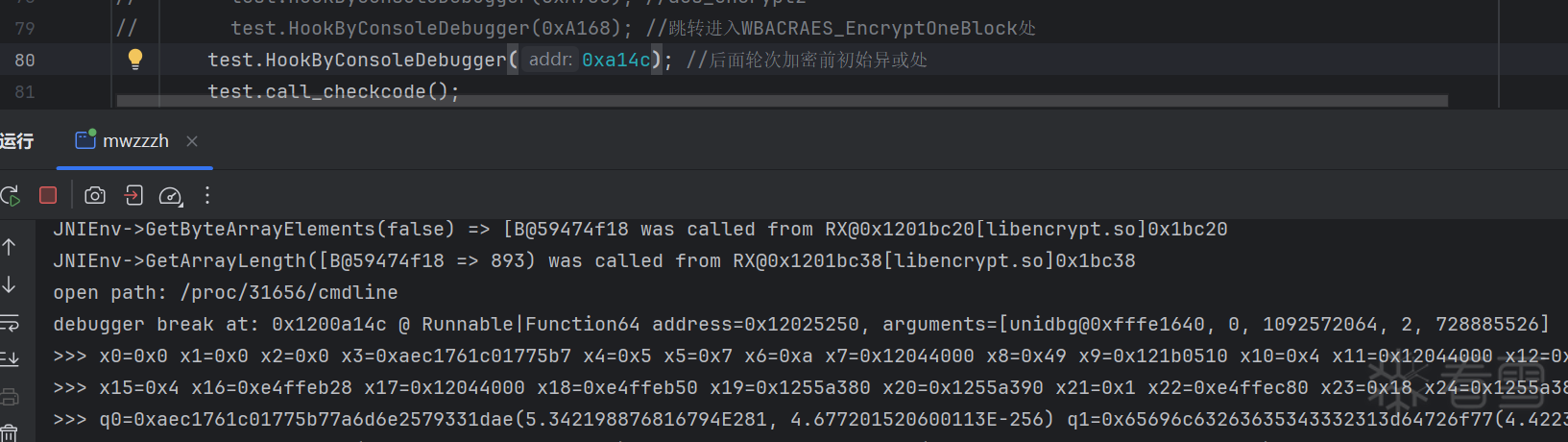Click the 运行 tool window label

tap(16, 141)
